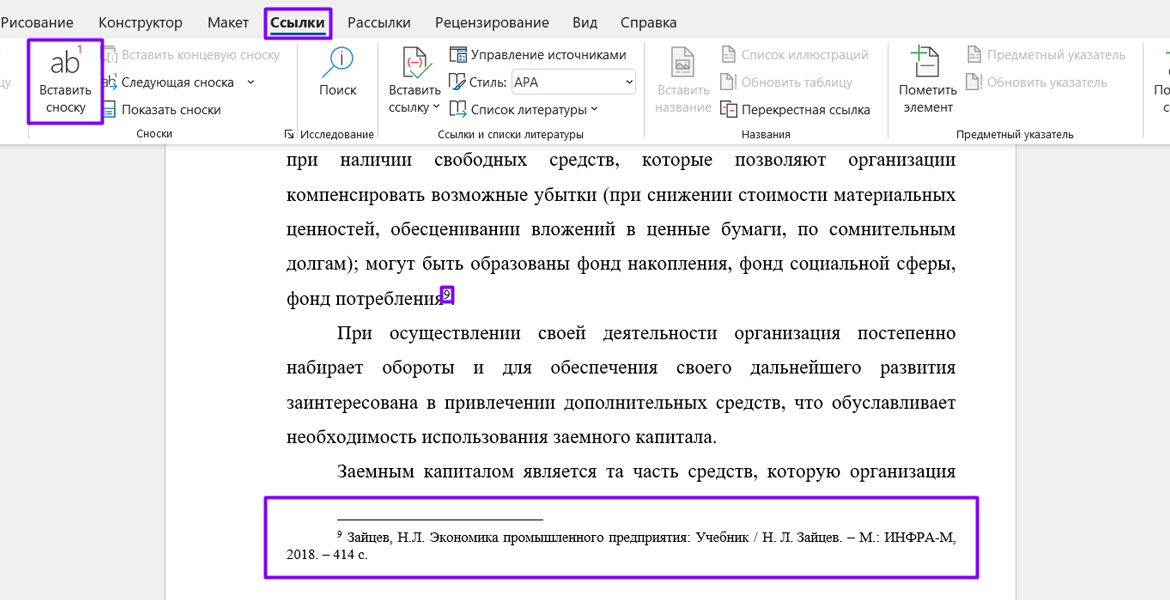Select the Справка tab
1170x600 pixels.
pos(648,22)
